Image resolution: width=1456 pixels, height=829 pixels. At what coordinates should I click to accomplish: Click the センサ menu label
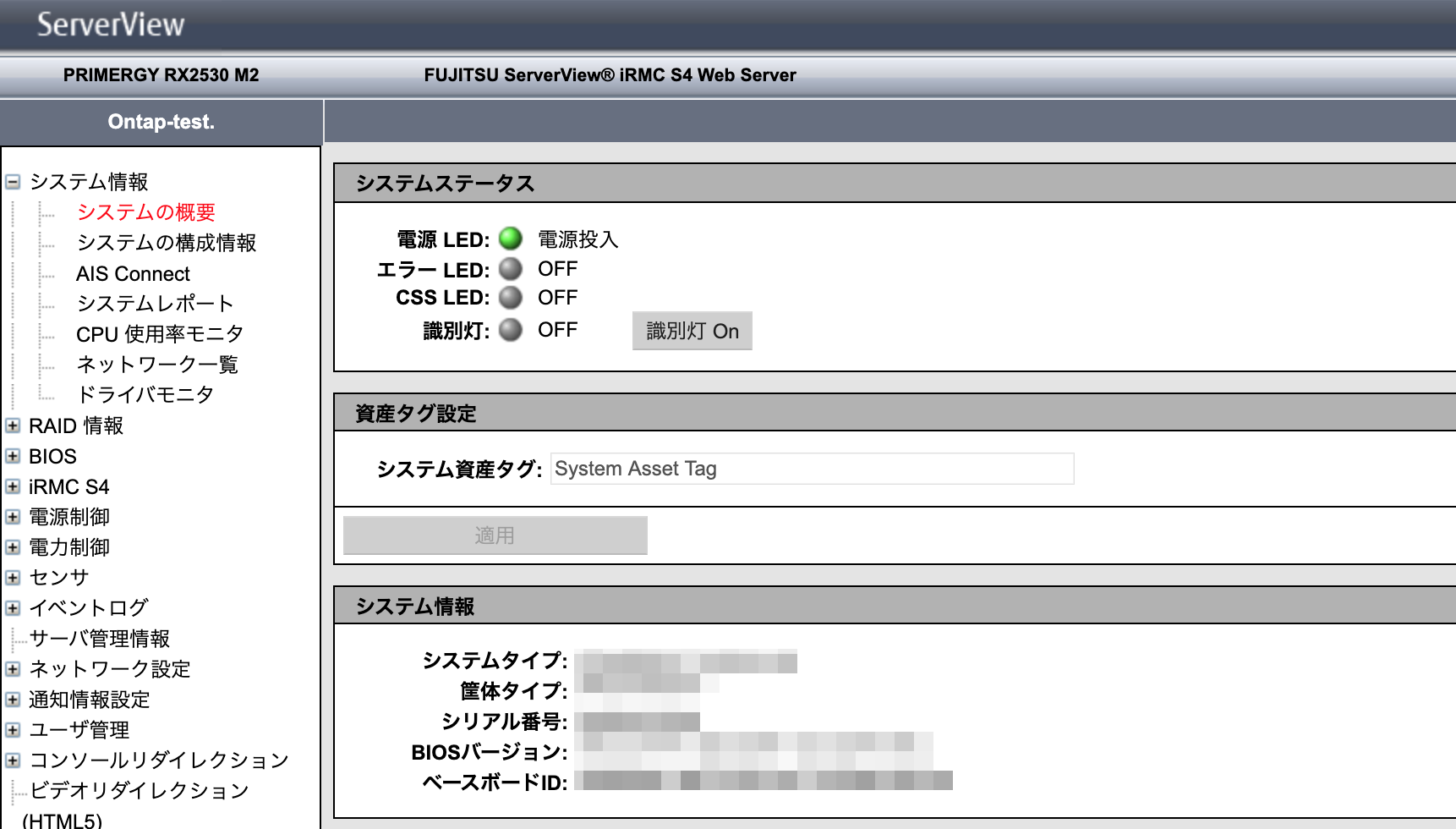(59, 578)
